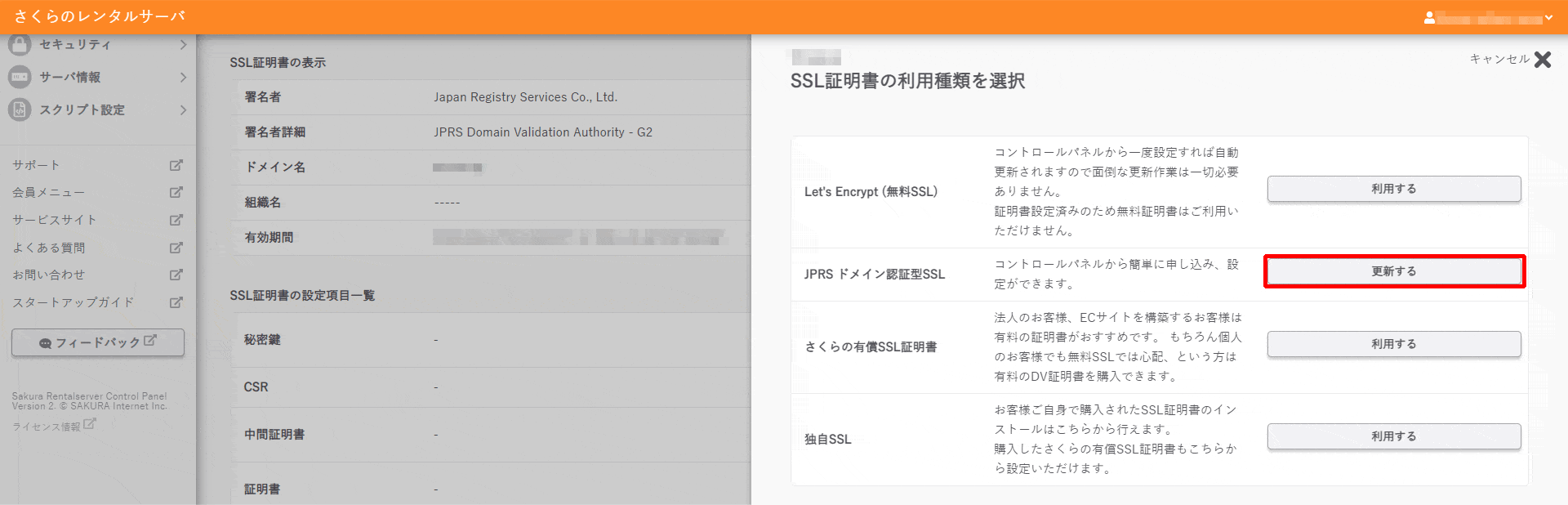Viewport: 1568px width, 505px height.
Task: Click the フィードバック button
Action: point(98,342)
